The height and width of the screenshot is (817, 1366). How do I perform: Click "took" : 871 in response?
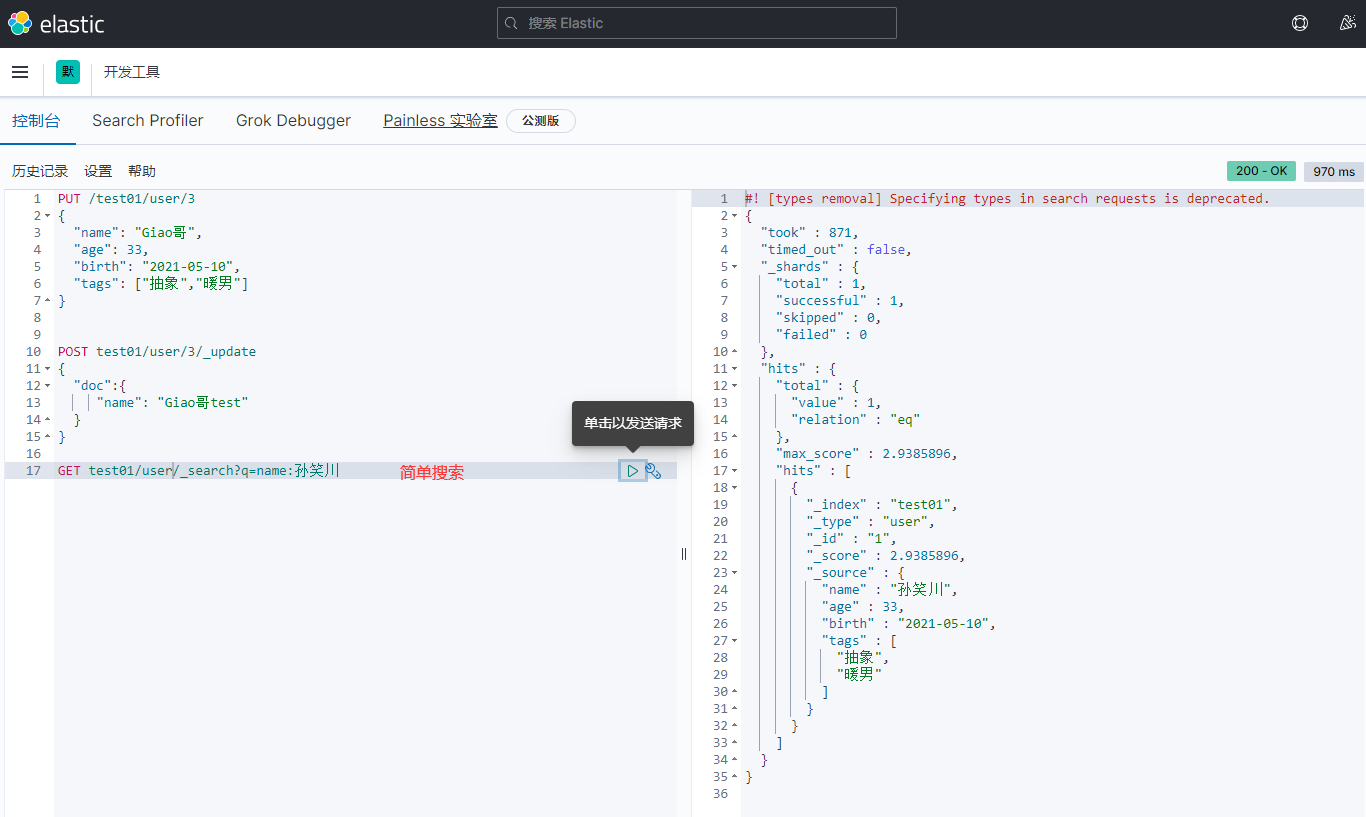tap(809, 233)
